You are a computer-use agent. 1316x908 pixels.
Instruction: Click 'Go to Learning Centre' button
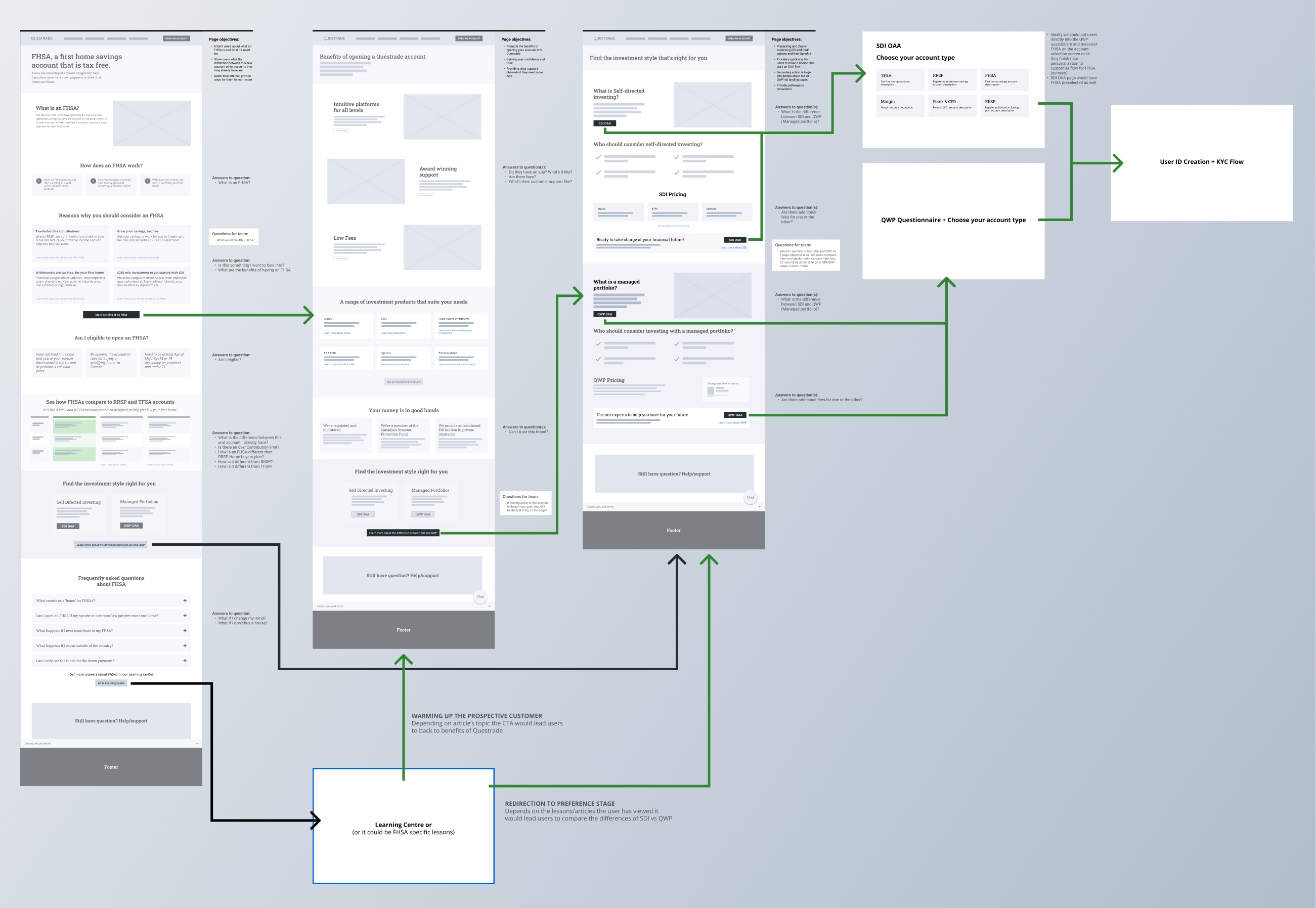tap(111, 683)
